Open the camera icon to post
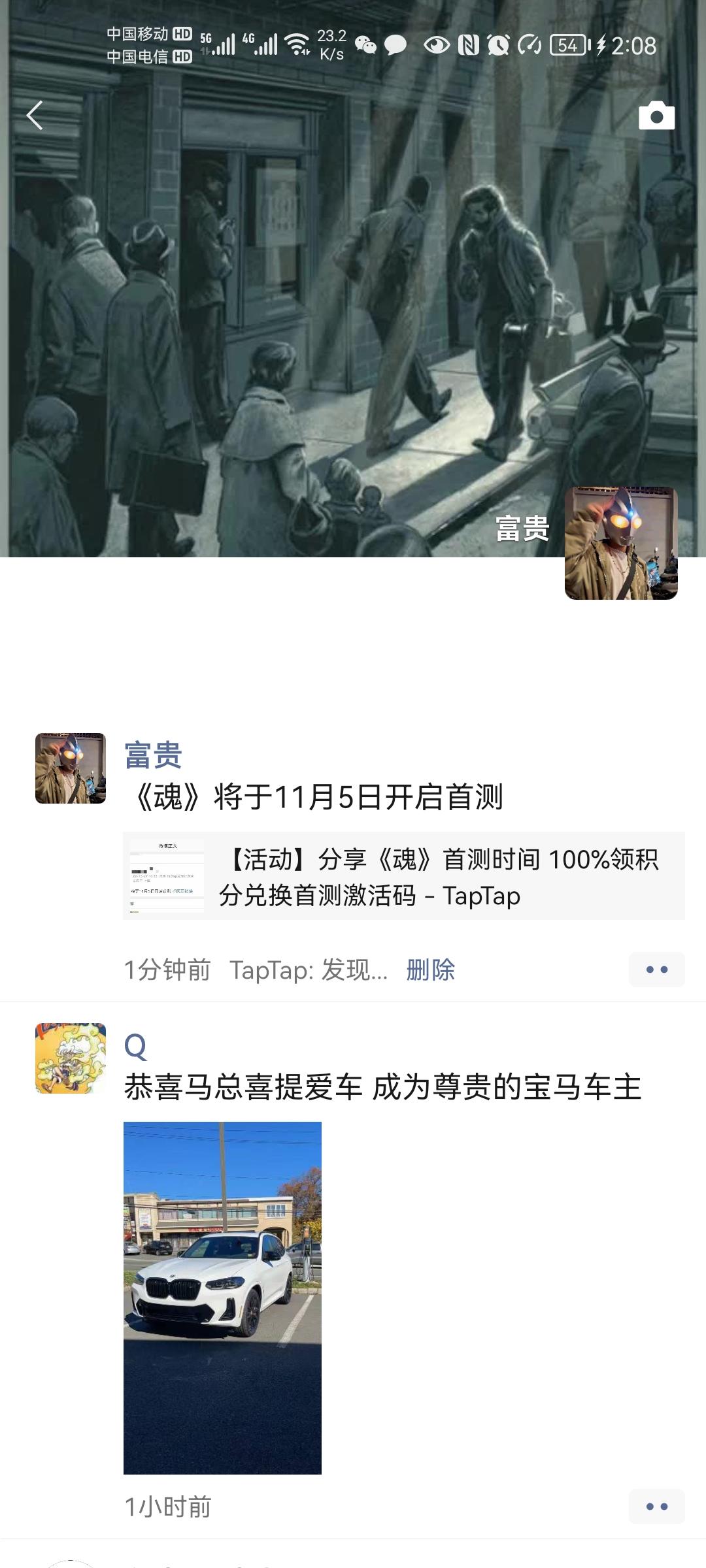Image resolution: width=706 pixels, height=1568 pixels. coord(656,116)
